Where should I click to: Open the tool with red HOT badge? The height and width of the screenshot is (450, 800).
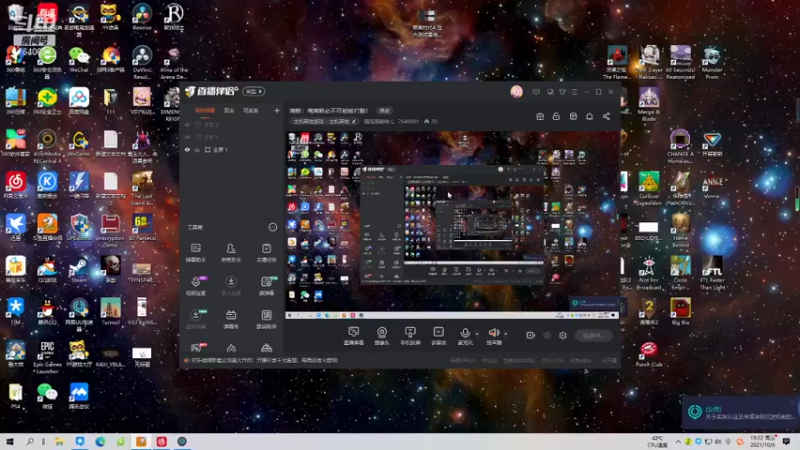tap(197, 348)
